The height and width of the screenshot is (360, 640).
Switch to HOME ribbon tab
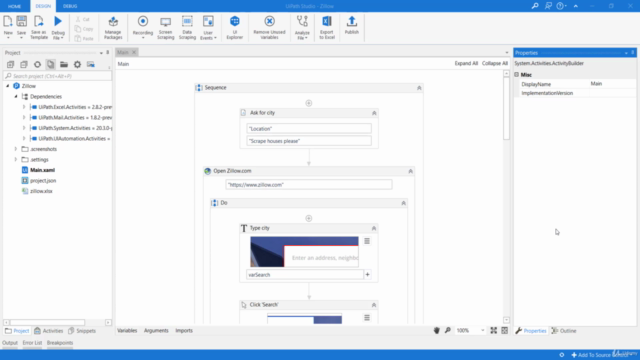[14, 6]
